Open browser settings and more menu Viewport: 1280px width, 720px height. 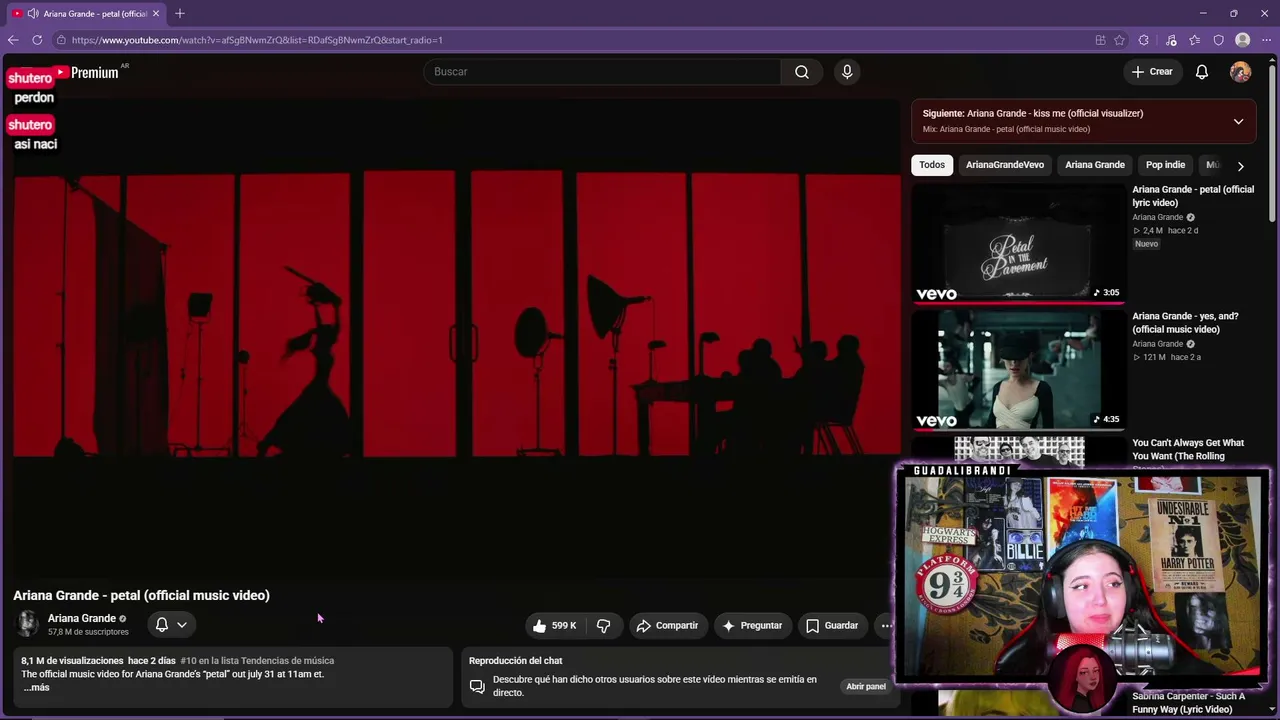pos(1266,40)
